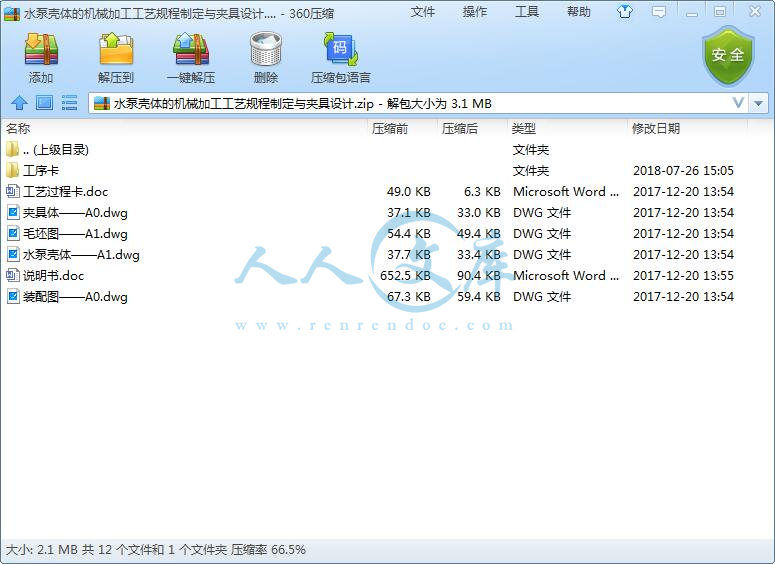Image resolution: width=775 pixels, height=564 pixels.
Task: Click the DWG icon of 装配图——A0.dwg
Action: (x=13, y=297)
